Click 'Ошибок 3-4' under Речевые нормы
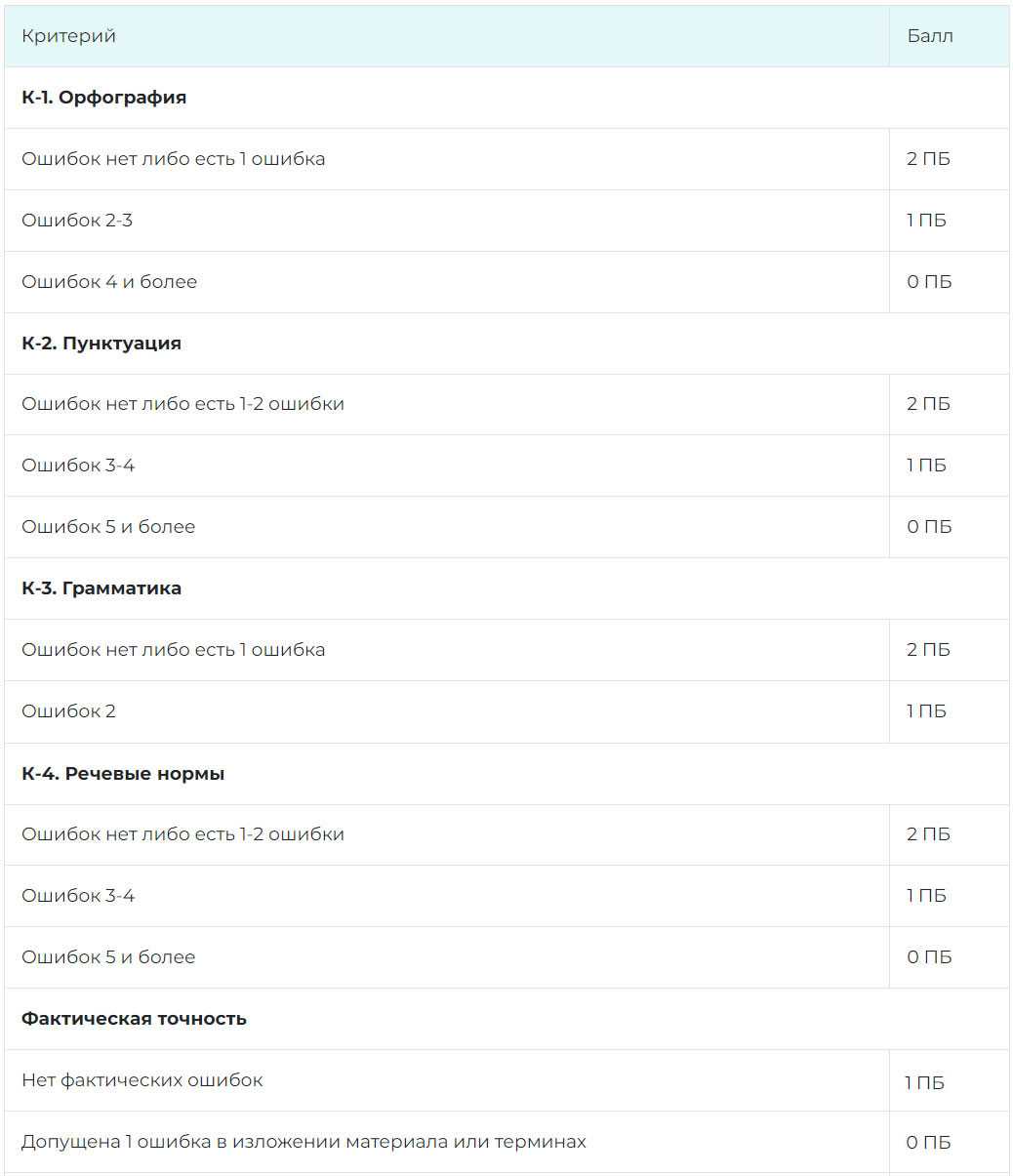Screen dimensions: 1013x1176 pos(78,896)
